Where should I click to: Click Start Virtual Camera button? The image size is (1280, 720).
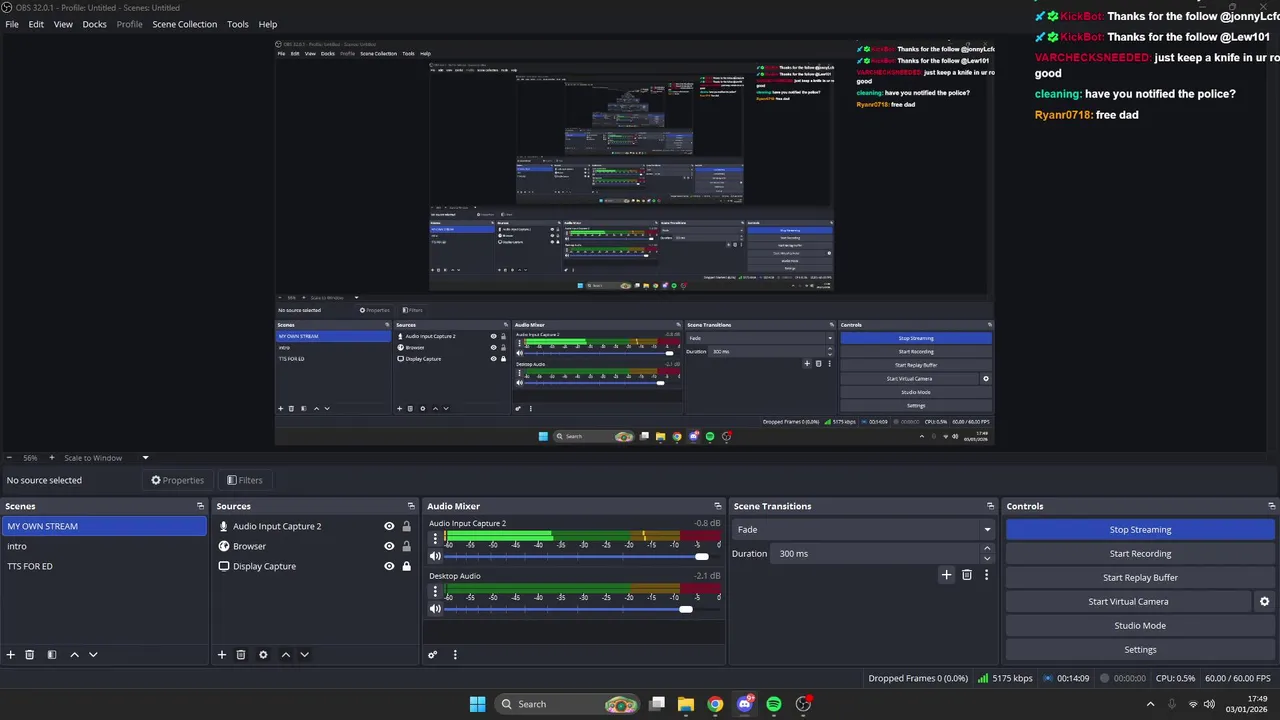(1128, 602)
